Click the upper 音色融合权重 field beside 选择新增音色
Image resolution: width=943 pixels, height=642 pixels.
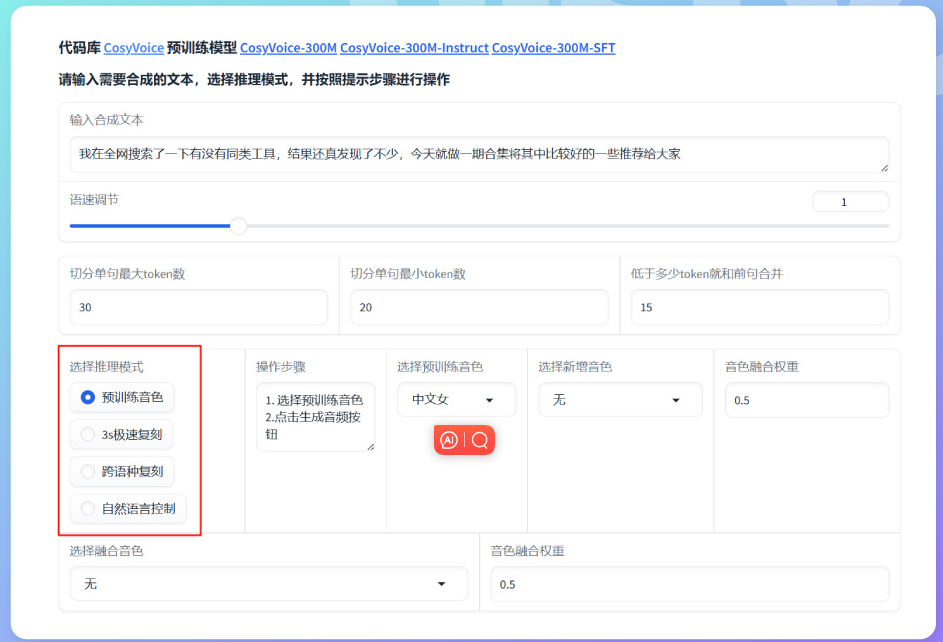806,400
